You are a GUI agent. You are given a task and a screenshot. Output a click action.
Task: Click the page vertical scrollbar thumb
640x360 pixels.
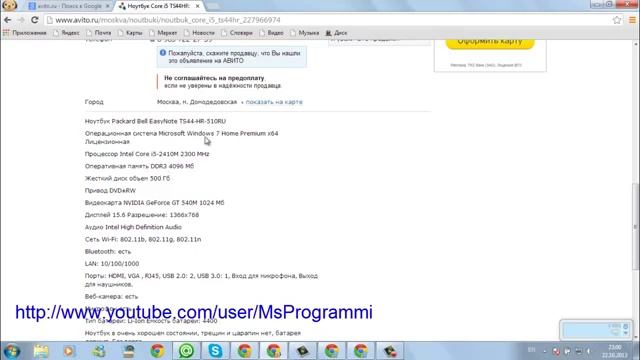(x=635, y=226)
